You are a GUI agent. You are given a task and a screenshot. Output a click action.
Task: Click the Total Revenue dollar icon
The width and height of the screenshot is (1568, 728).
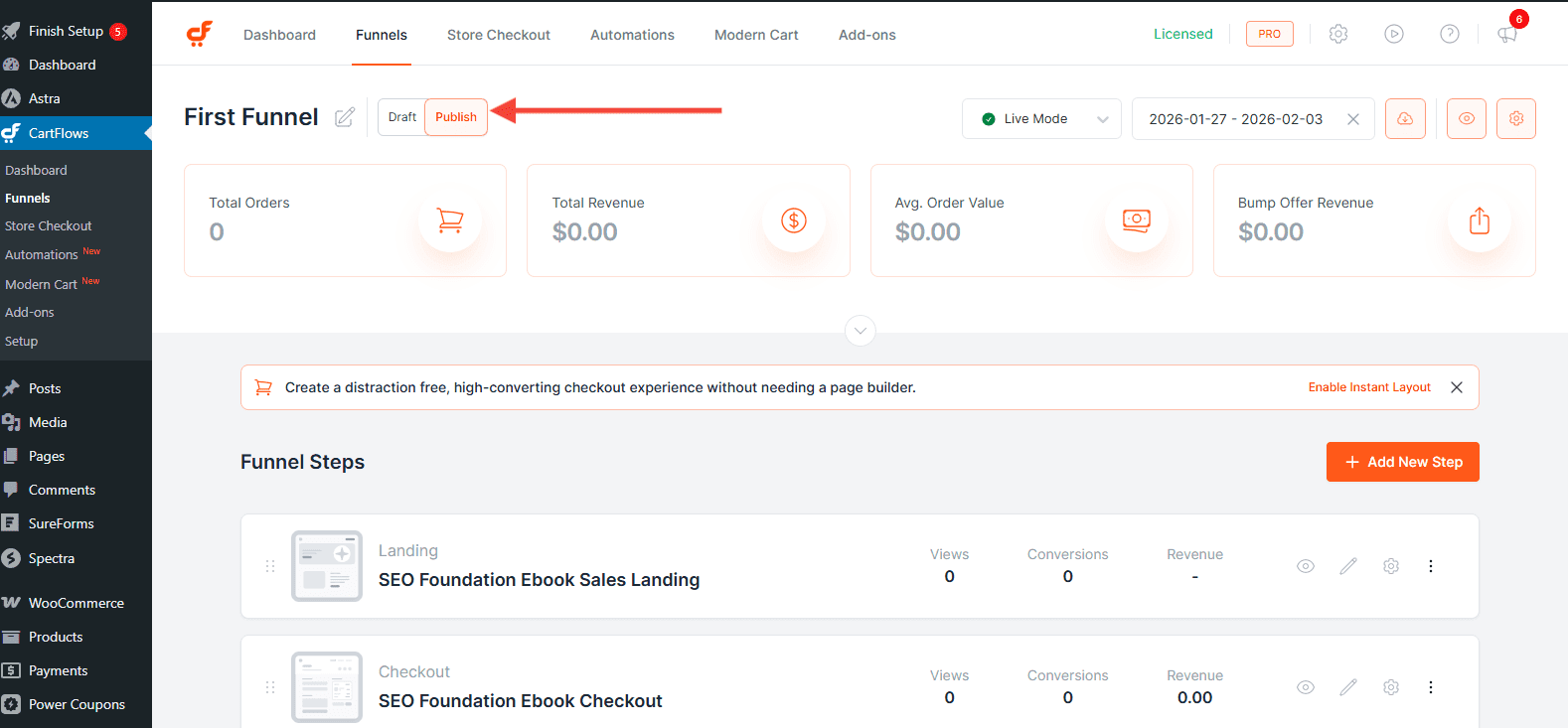pos(794,220)
